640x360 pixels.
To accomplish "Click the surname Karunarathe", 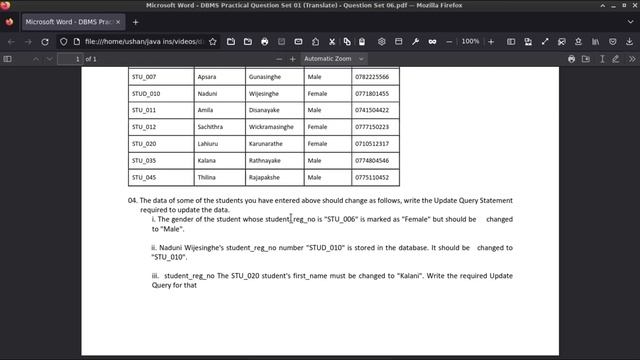I will coord(266,144).
